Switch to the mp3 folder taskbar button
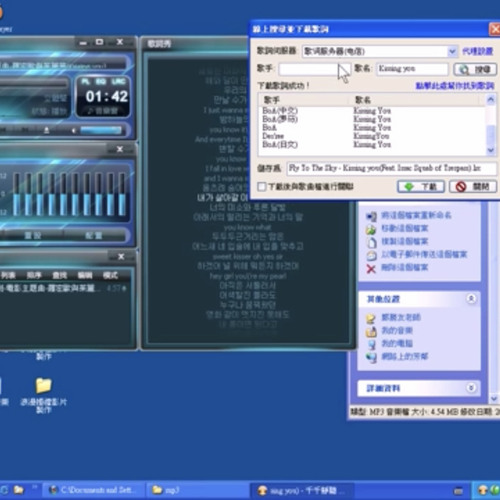The width and height of the screenshot is (500, 500). coord(197,490)
